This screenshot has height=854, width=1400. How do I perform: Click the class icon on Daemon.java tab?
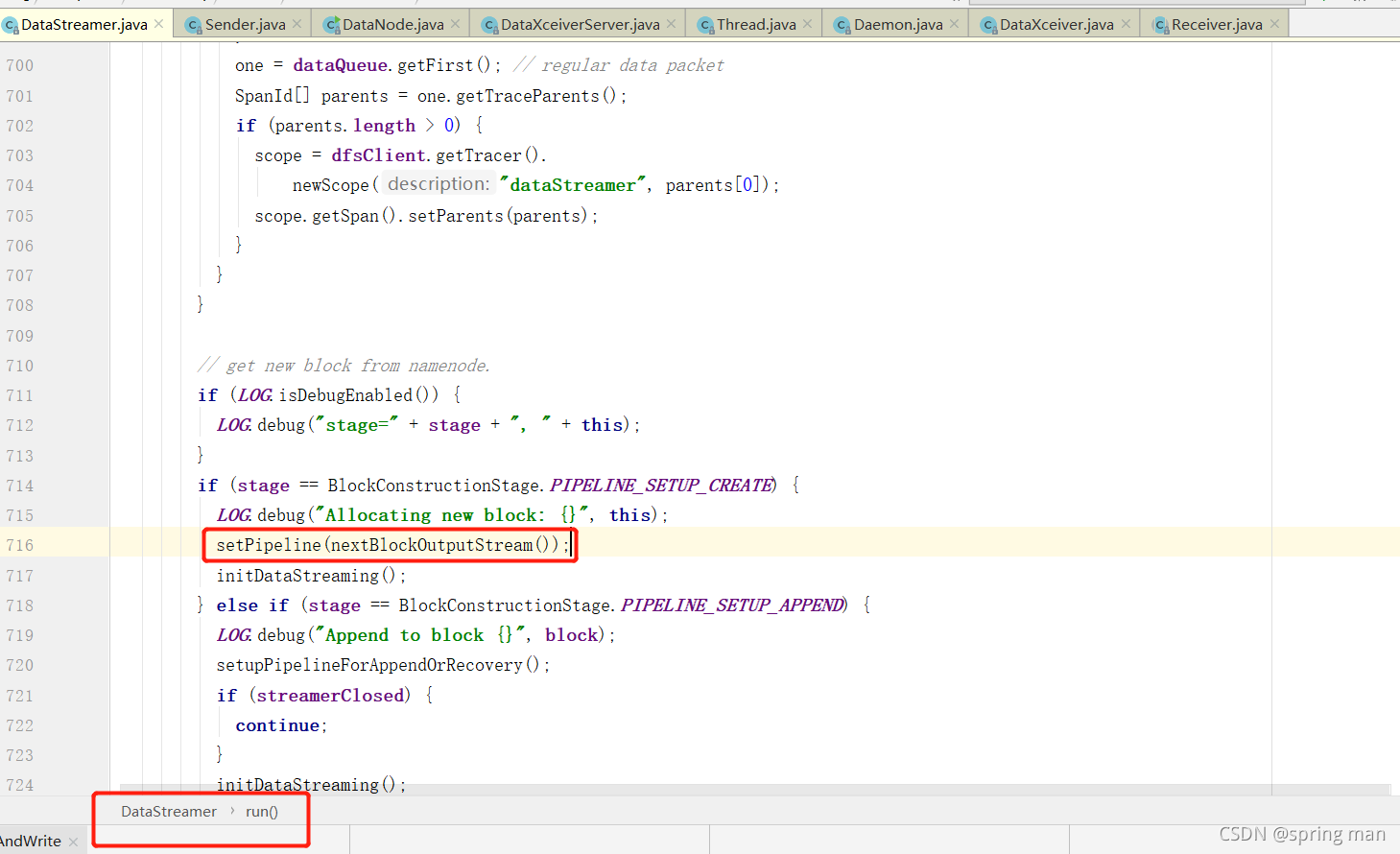tap(842, 25)
